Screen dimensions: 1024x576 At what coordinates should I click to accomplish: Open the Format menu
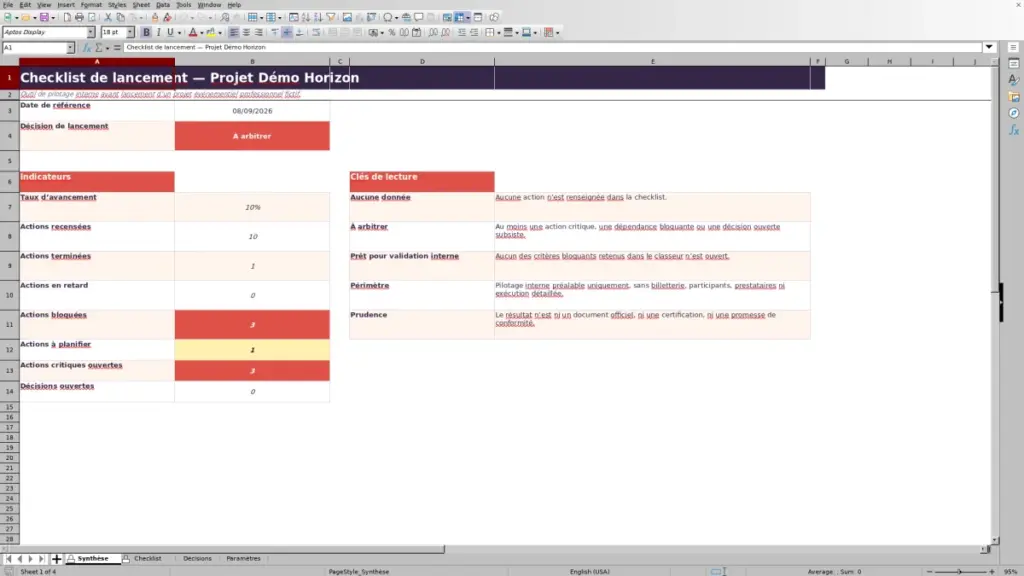(x=91, y=5)
